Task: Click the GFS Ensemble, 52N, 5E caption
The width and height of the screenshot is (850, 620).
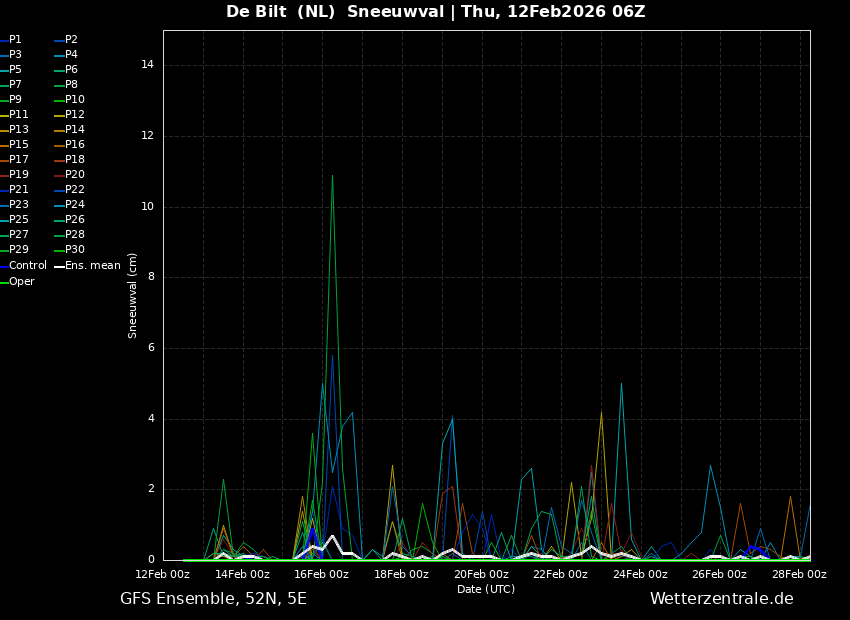Action: pyautogui.click(x=213, y=599)
